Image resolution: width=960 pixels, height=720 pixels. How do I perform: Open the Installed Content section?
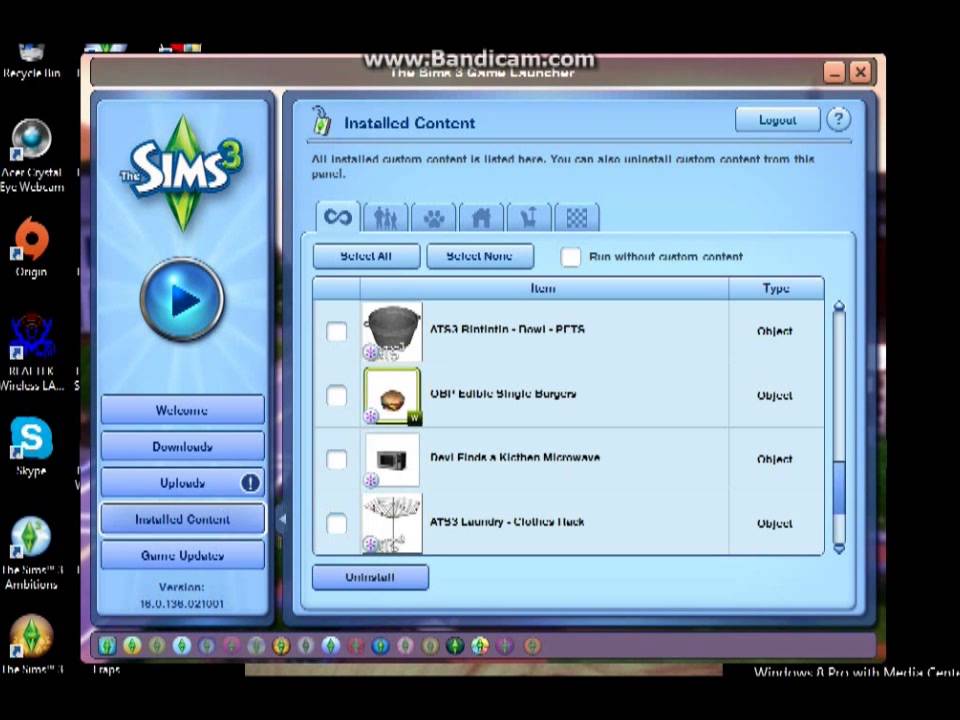182,519
